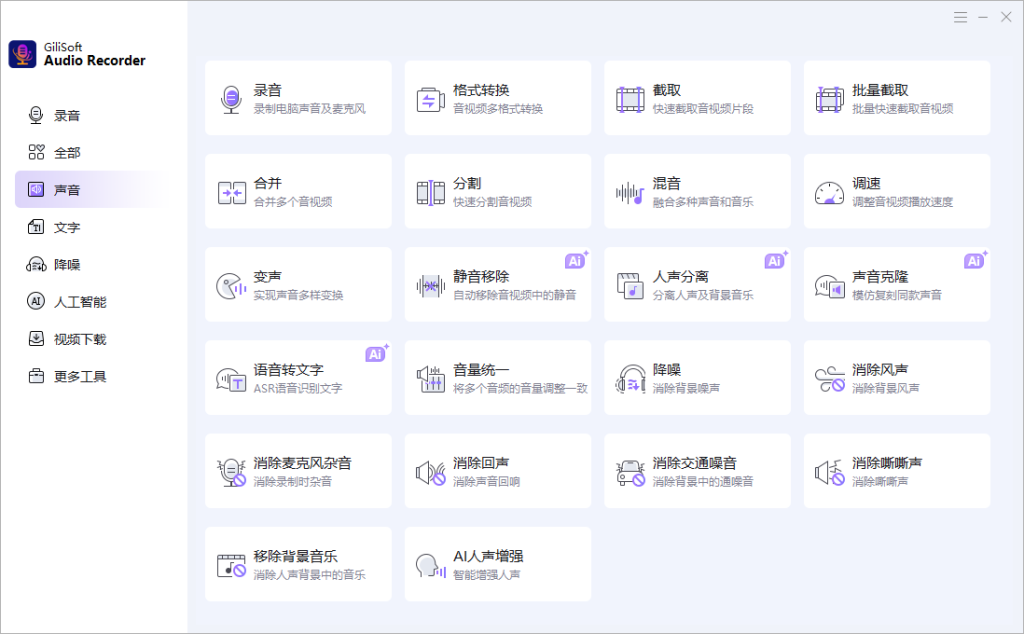Launch the 批量截取 batch trim tool

pos(896,97)
